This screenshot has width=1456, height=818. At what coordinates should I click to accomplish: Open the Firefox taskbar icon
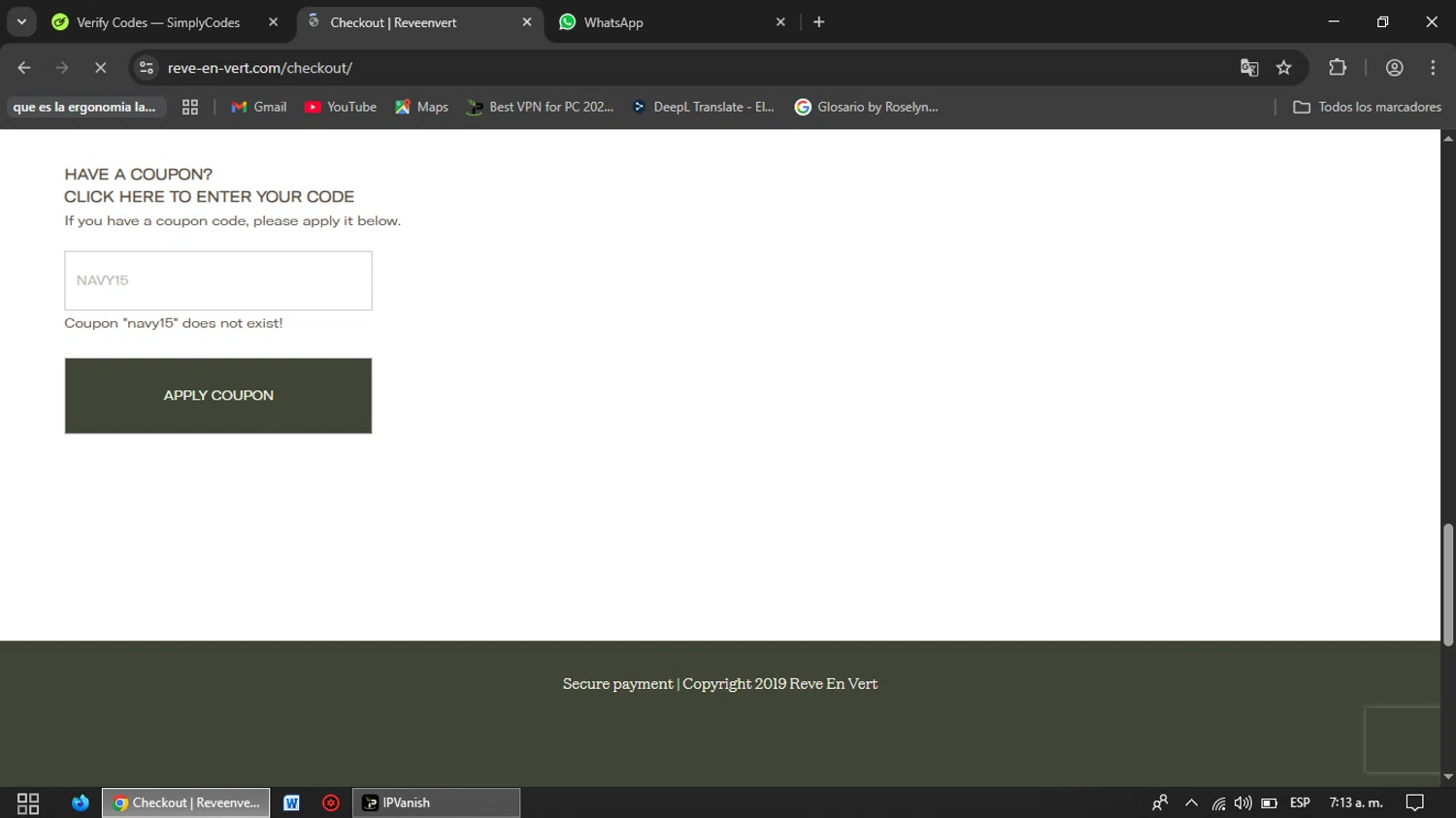click(80, 802)
